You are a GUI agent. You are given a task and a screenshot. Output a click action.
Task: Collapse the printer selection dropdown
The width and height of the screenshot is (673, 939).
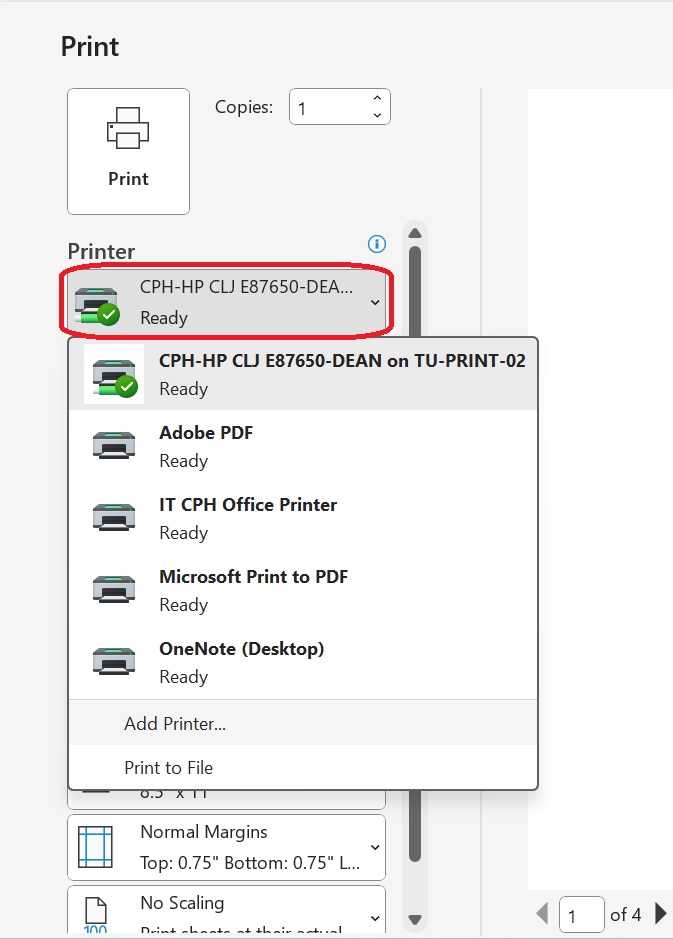pos(226,302)
